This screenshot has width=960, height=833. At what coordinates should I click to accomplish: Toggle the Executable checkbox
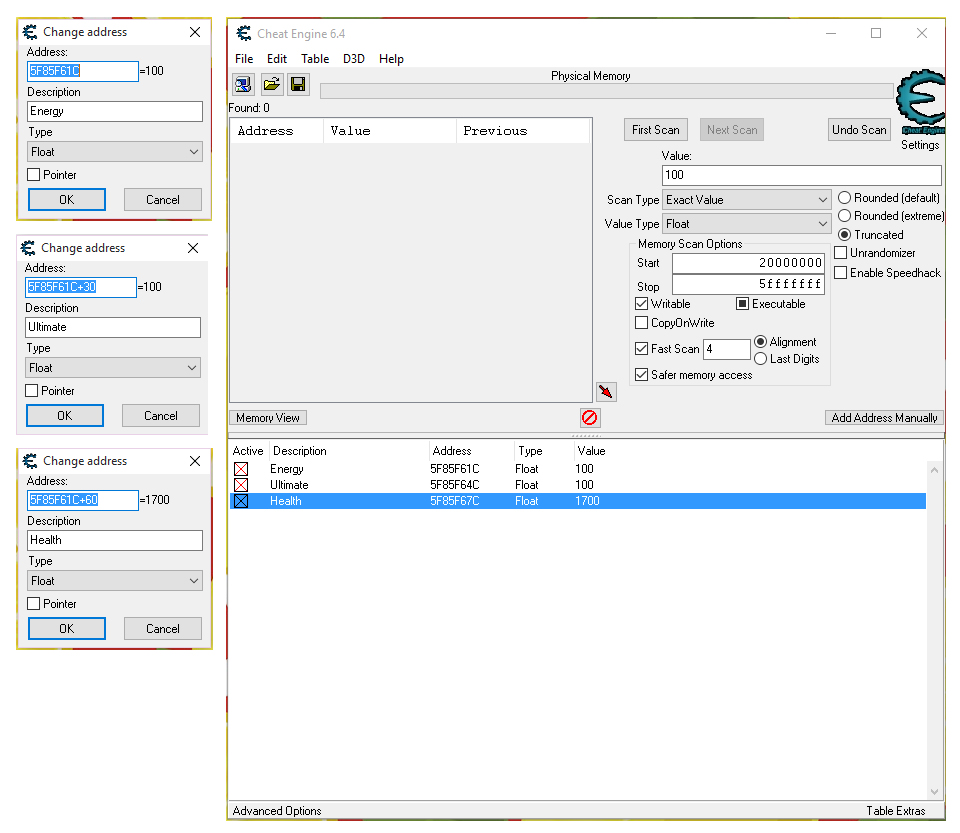(x=743, y=304)
